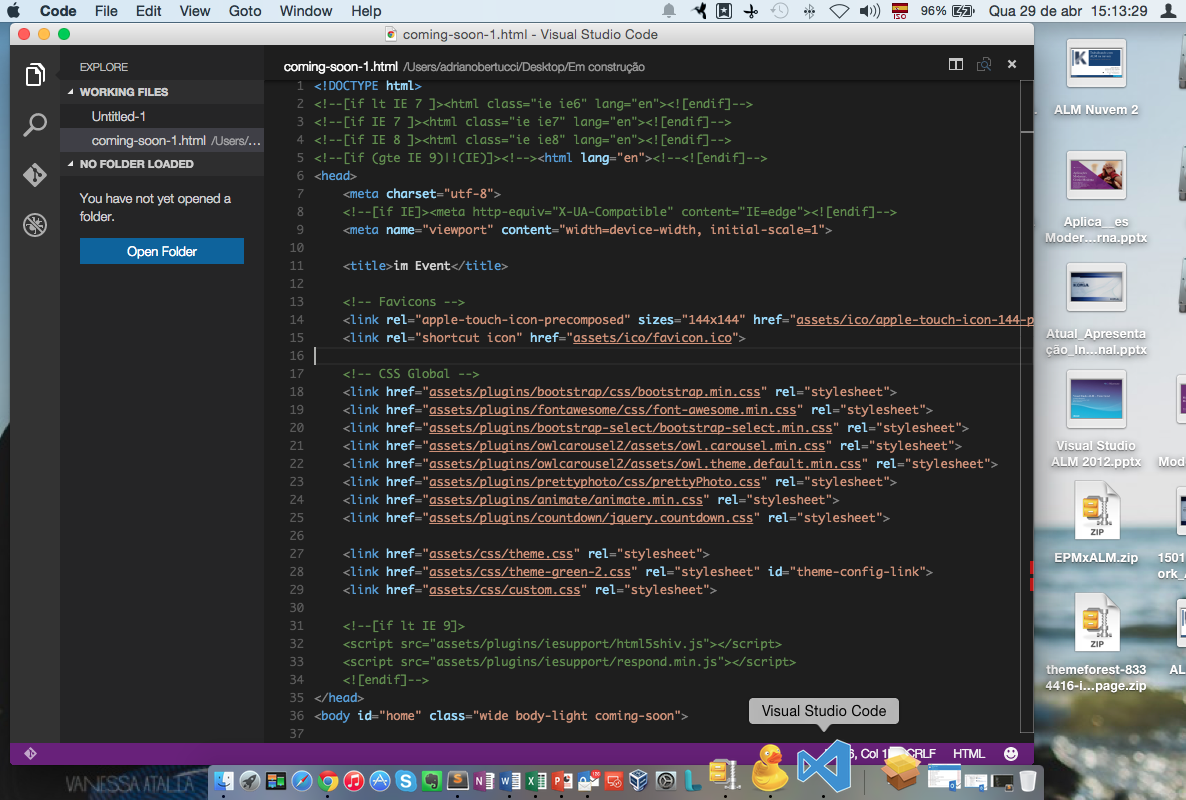Open the Edit menu

[x=148, y=11]
